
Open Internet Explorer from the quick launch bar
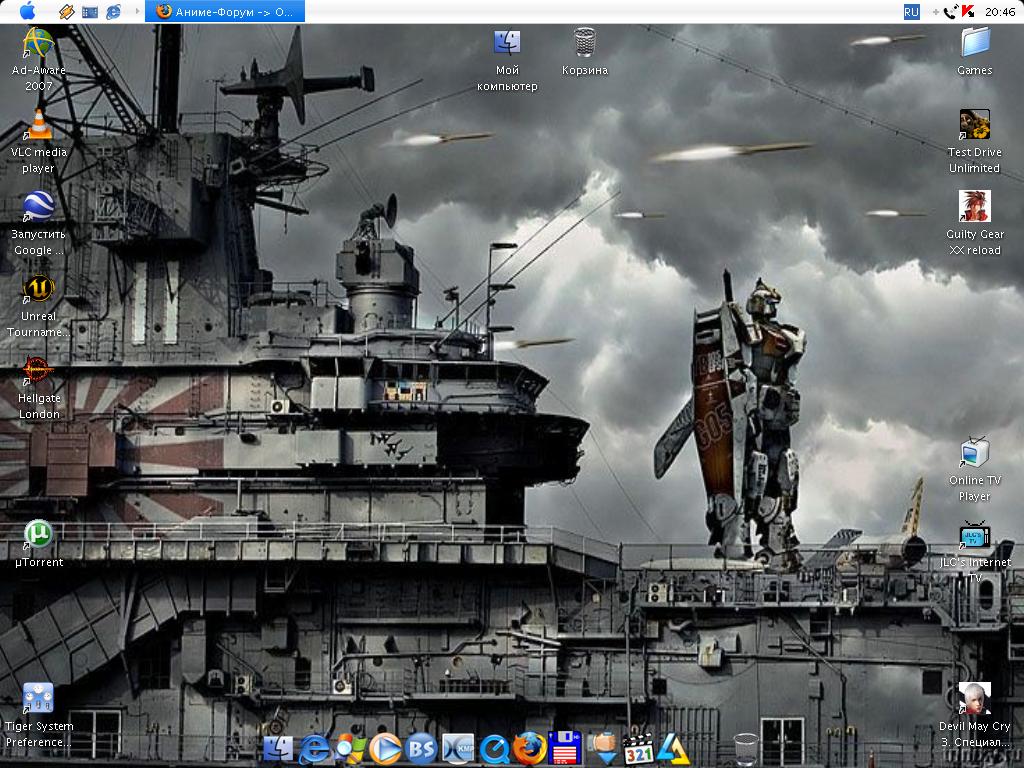coord(113,12)
